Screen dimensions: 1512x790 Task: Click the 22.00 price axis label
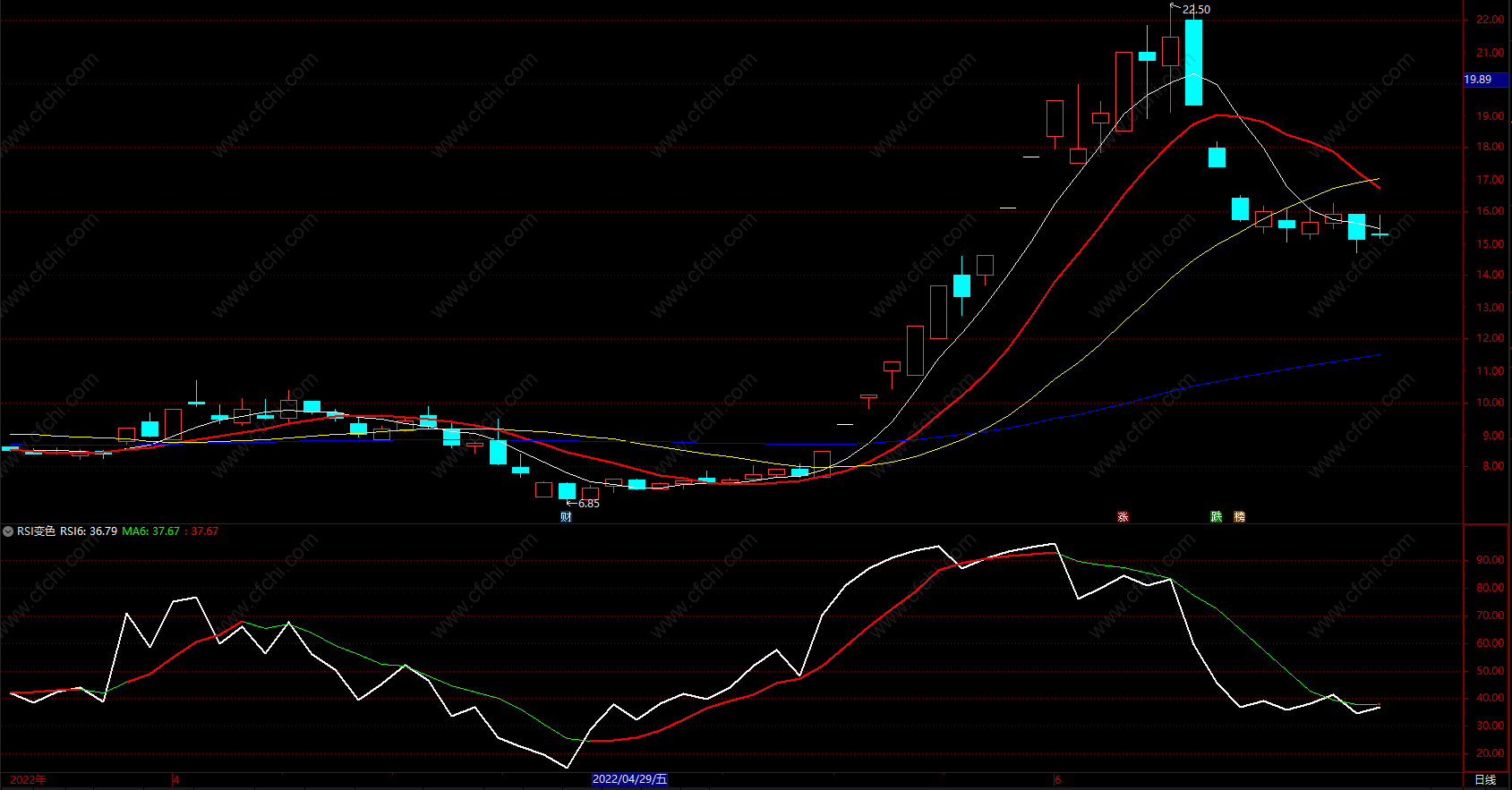tap(1491, 20)
